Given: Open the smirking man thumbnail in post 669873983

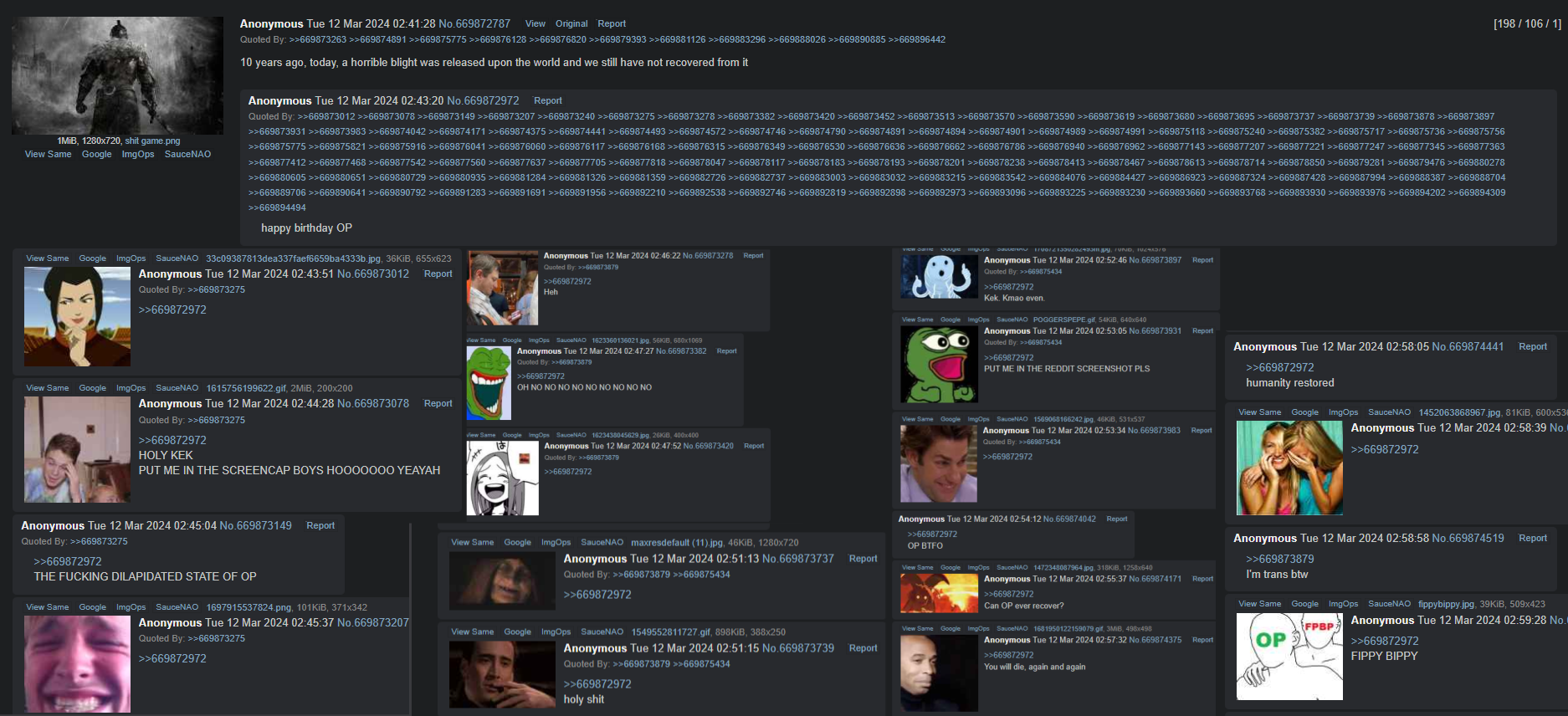Looking at the screenshot, I should click(939, 463).
